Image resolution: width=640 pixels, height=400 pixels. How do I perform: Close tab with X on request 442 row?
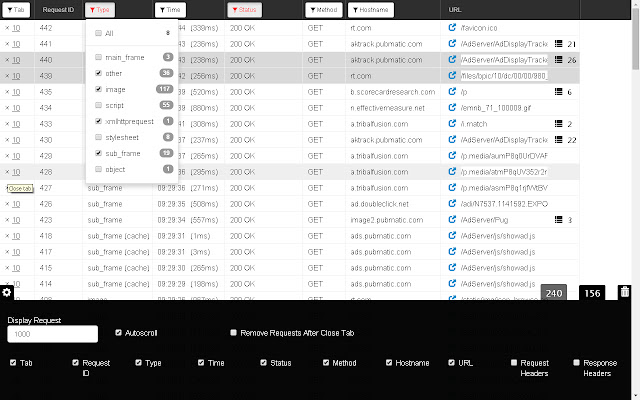coord(7,28)
